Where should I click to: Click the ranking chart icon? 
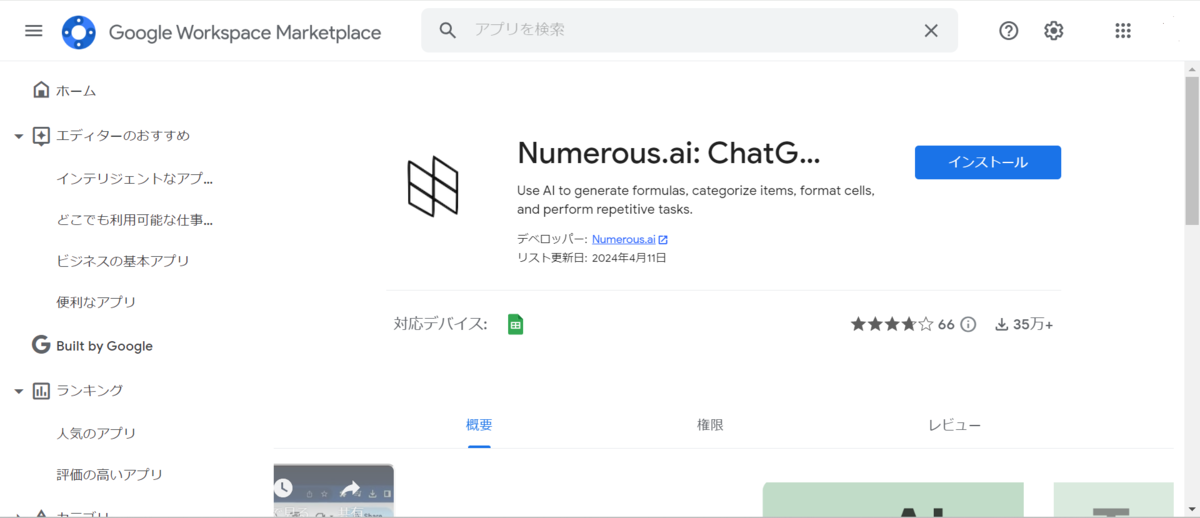pyautogui.click(x=41, y=390)
